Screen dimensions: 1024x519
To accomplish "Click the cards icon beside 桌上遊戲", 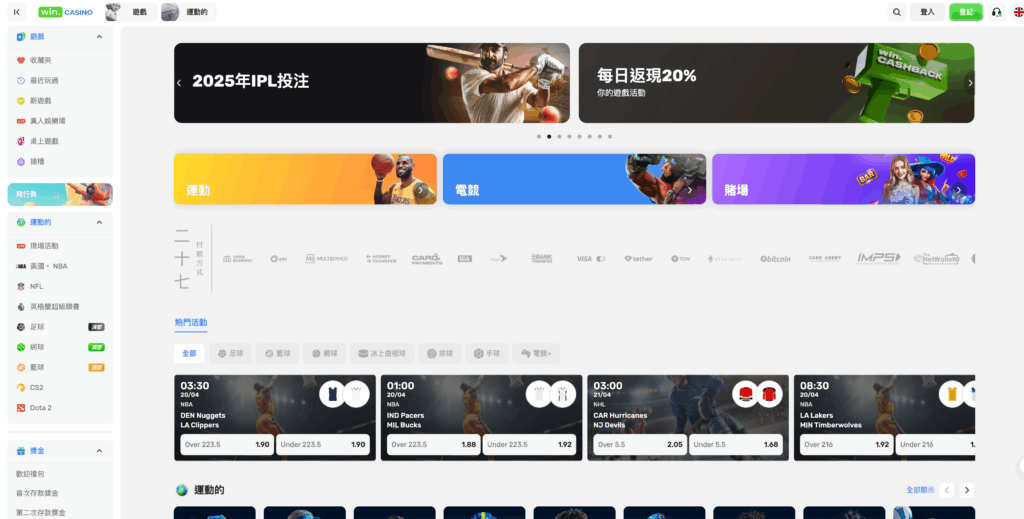I will (21, 141).
